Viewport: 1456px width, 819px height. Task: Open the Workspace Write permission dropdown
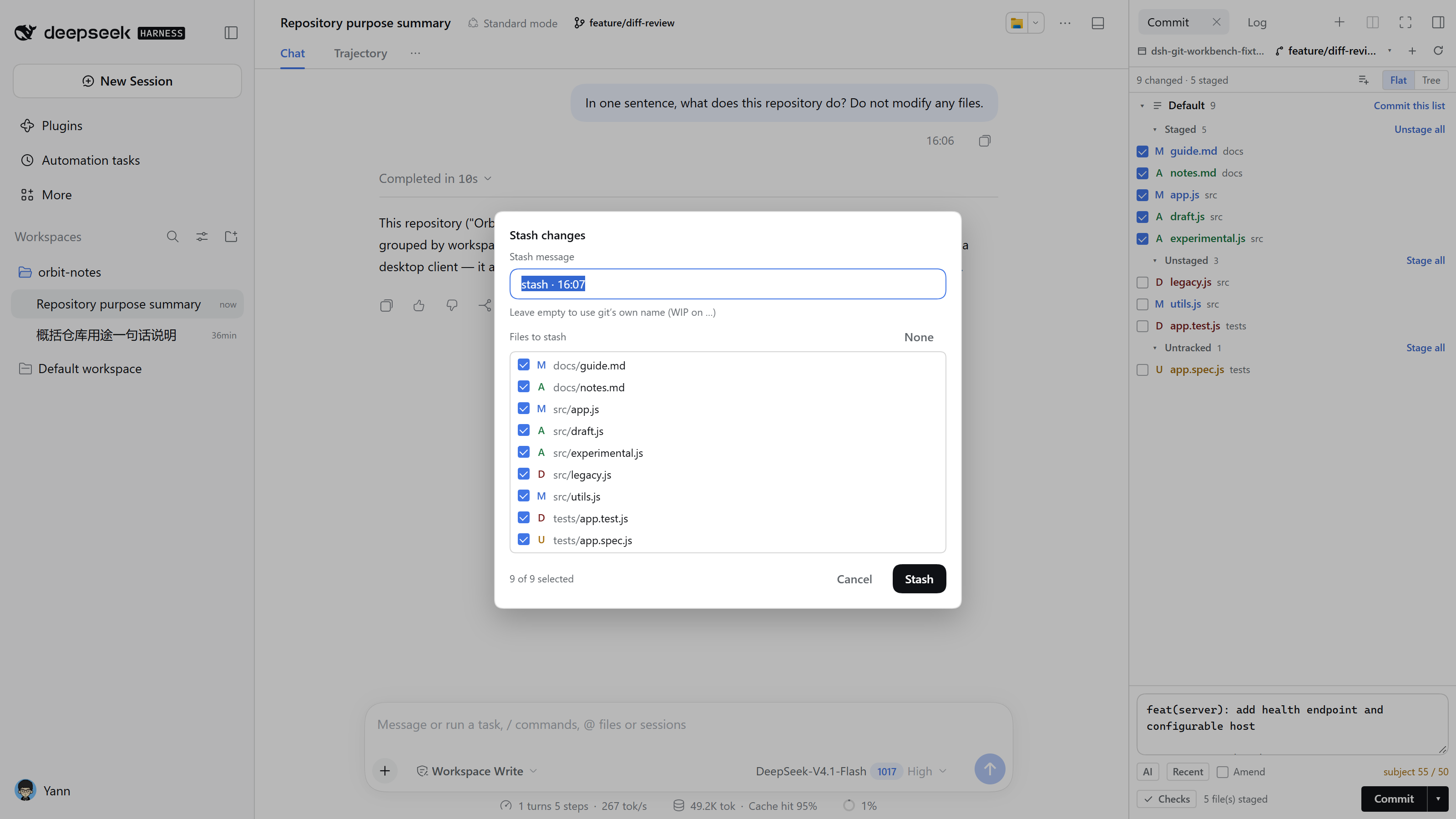tap(476, 771)
